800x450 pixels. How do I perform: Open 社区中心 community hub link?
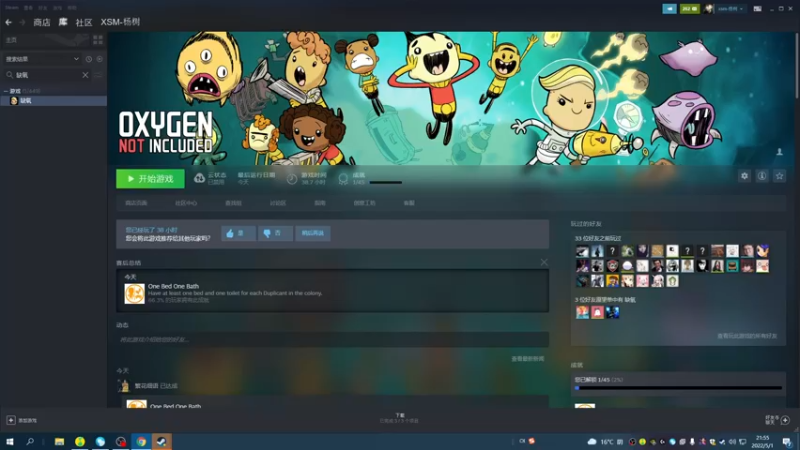(186, 203)
